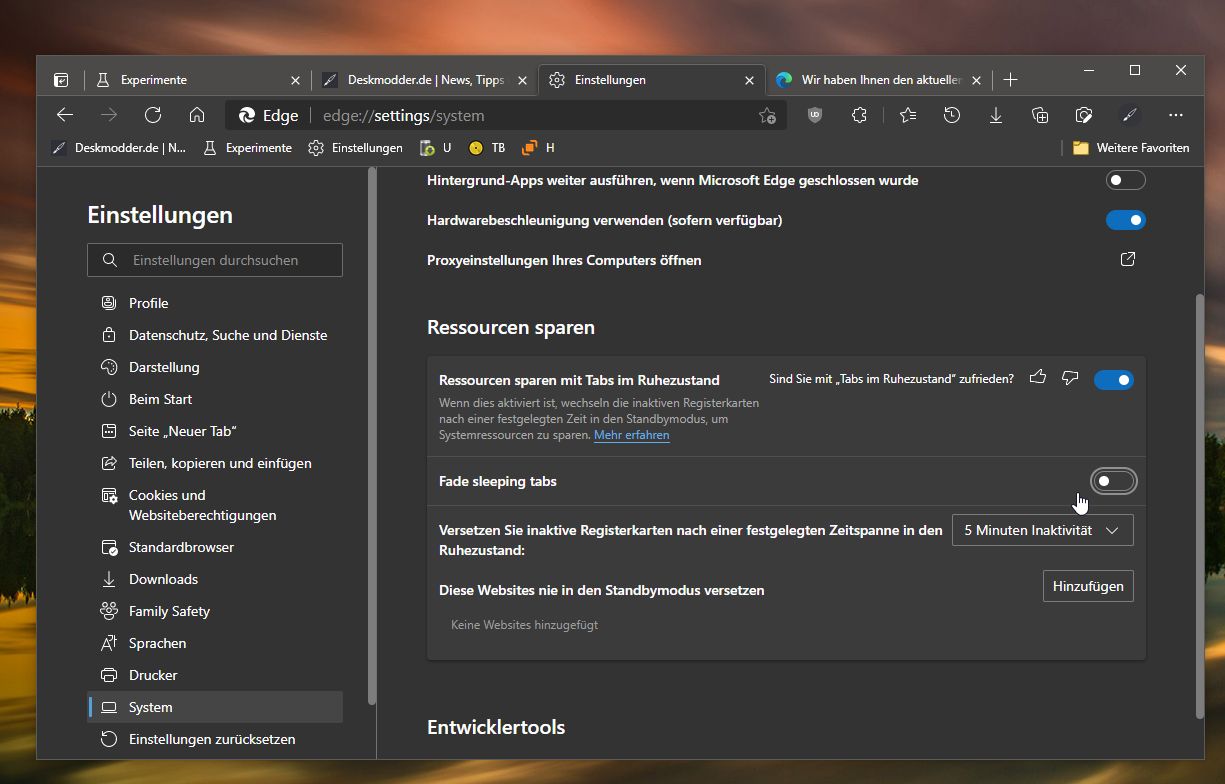Screen dimensions: 1225x784
Task: Open the H bookmark in favorites bar
Action: tap(538, 148)
